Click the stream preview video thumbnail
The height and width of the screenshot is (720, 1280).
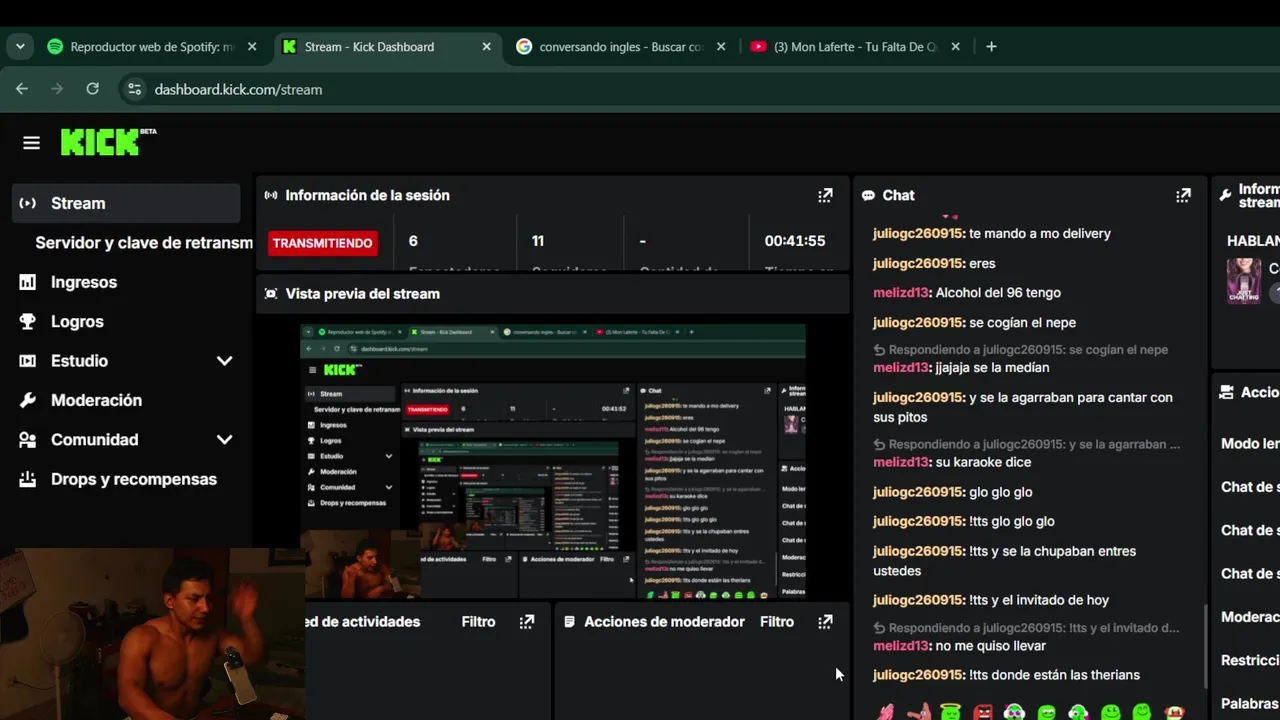click(x=553, y=462)
